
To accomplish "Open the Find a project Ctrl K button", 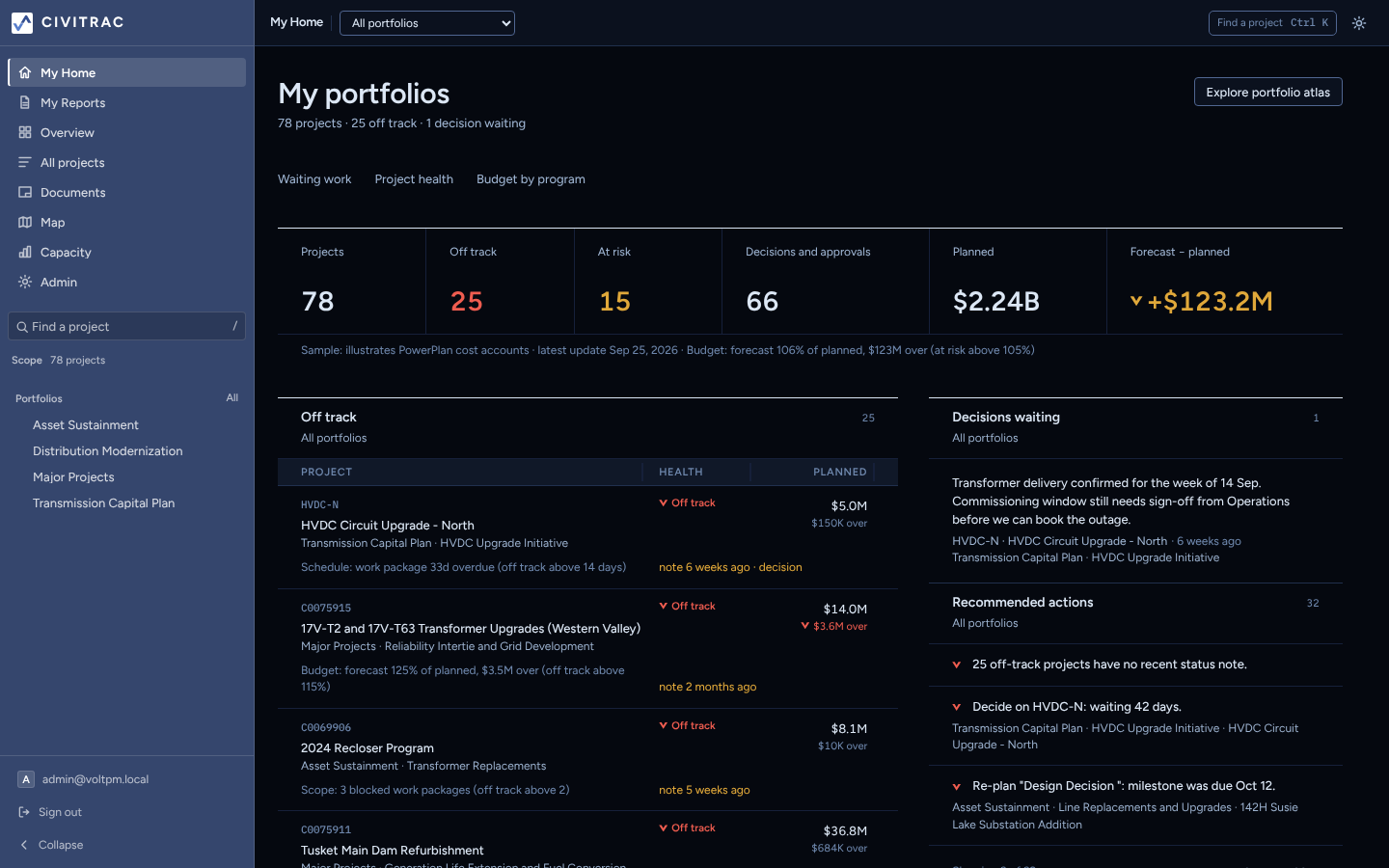I will click(1272, 23).
